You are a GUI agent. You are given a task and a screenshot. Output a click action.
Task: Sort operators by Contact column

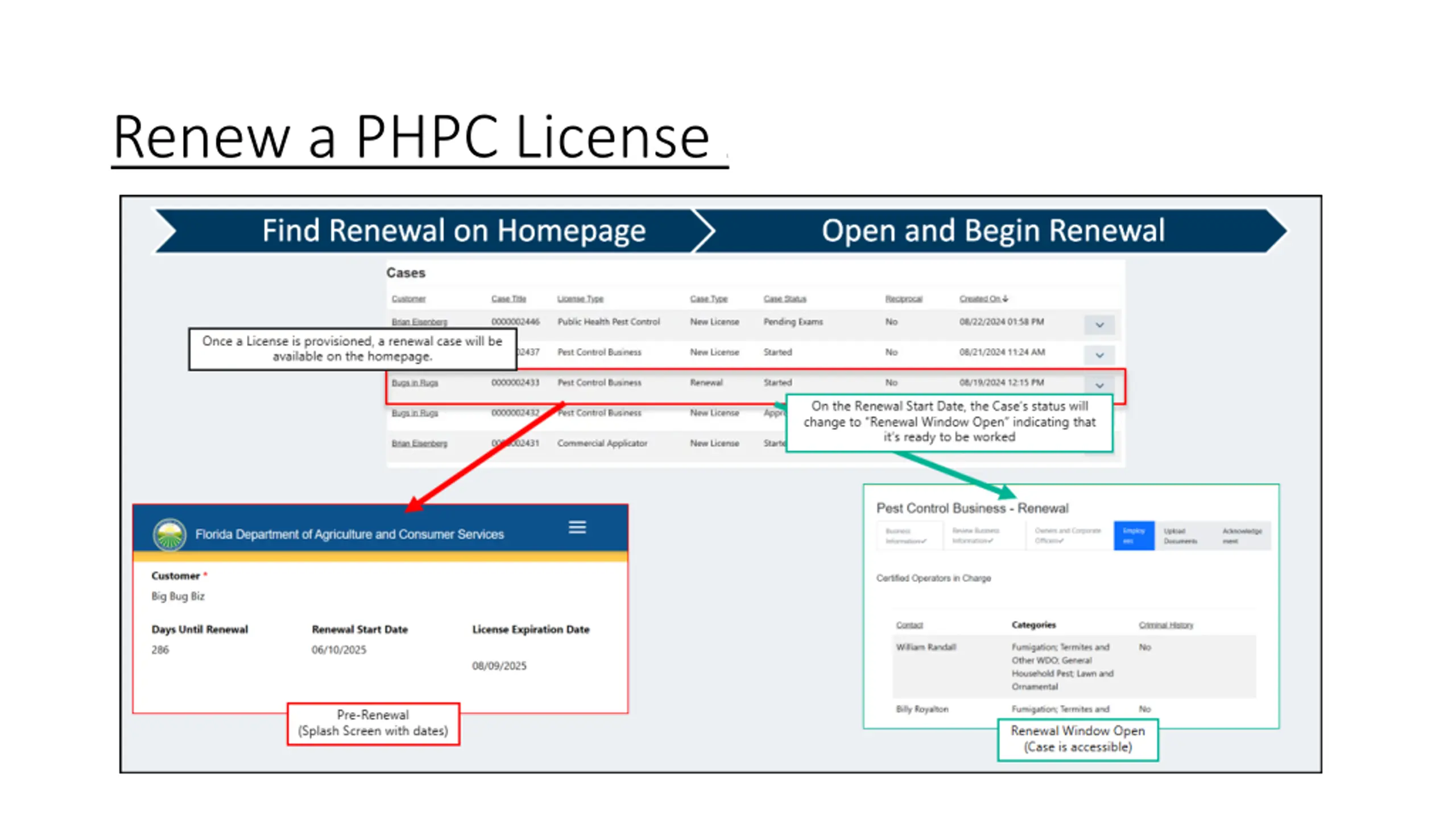[909, 625]
